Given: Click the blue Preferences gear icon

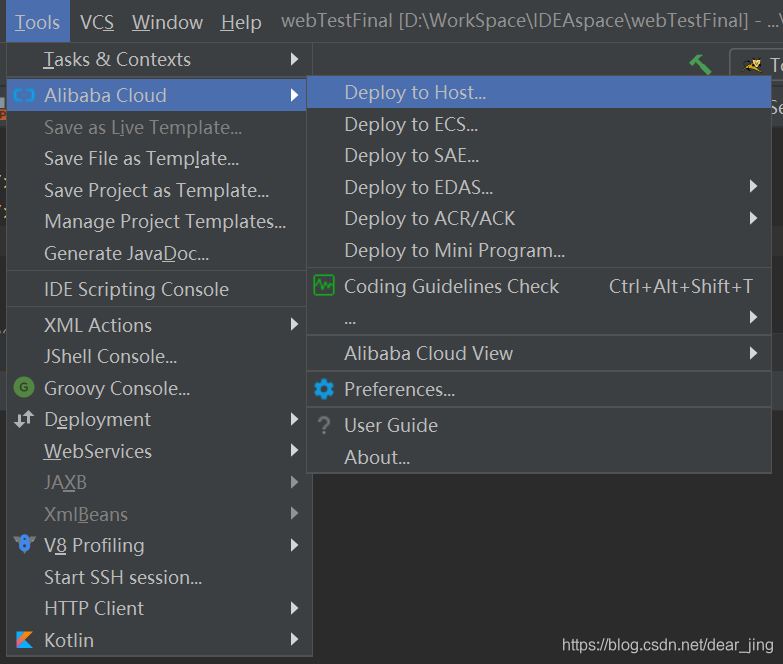Looking at the screenshot, I should pos(324,389).
